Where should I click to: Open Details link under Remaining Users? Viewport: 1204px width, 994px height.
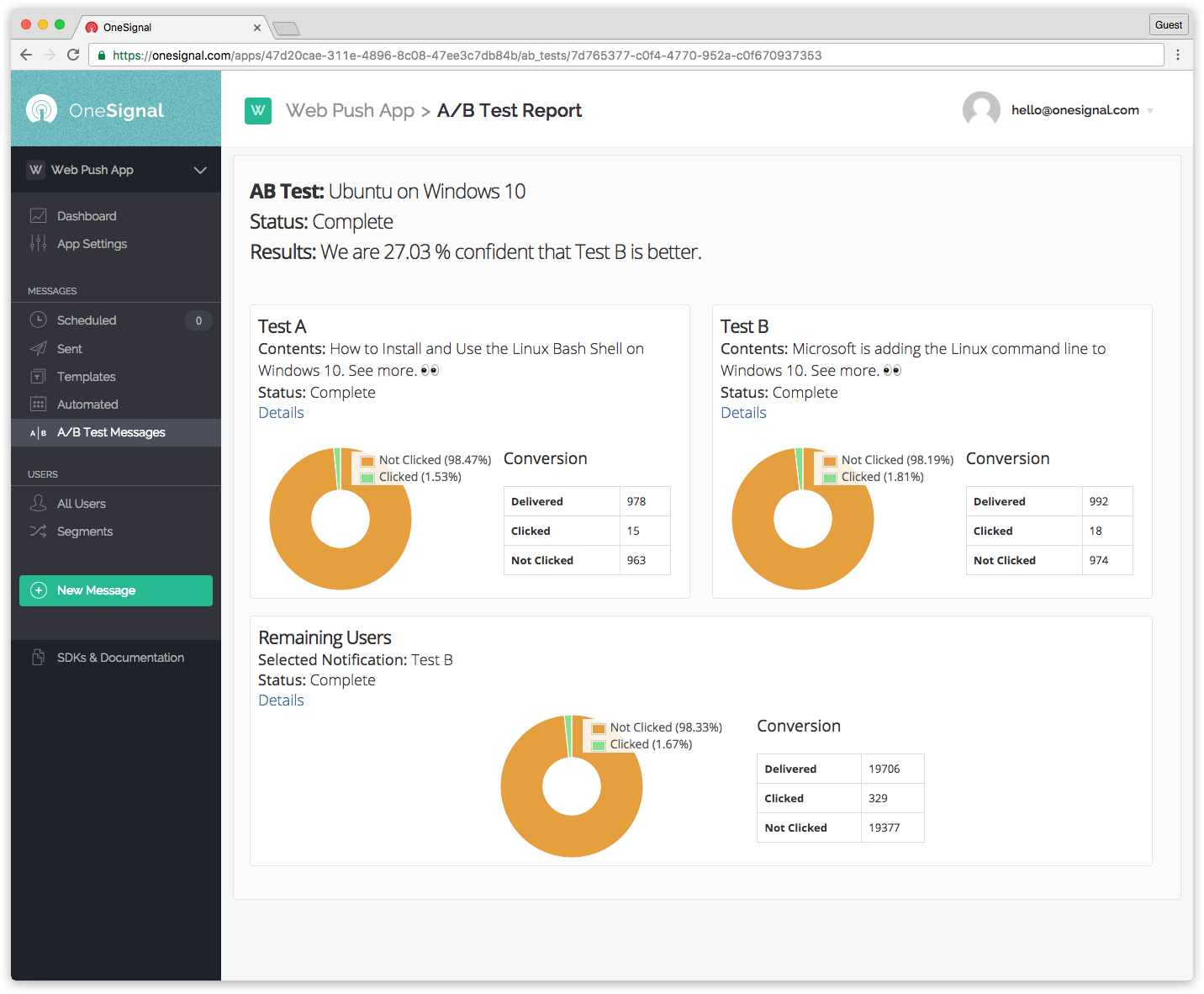click(x=281, y=701)
